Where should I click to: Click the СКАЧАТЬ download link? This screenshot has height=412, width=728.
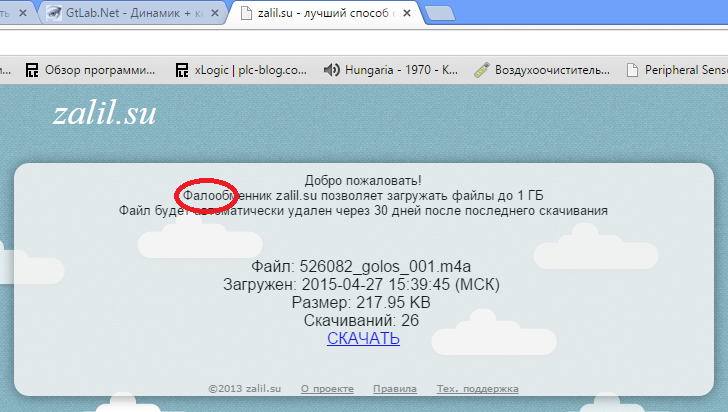click(363, 338)
